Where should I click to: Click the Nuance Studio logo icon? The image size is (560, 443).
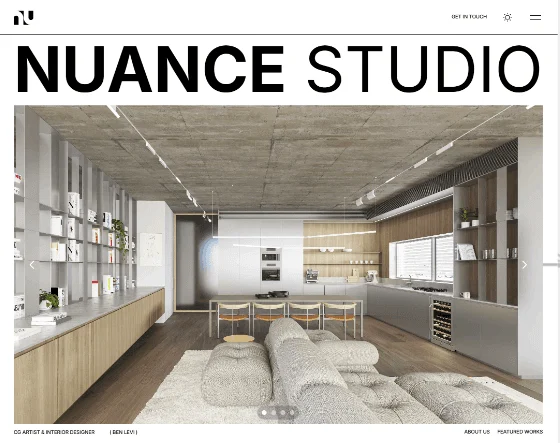[x=24, y=18]
